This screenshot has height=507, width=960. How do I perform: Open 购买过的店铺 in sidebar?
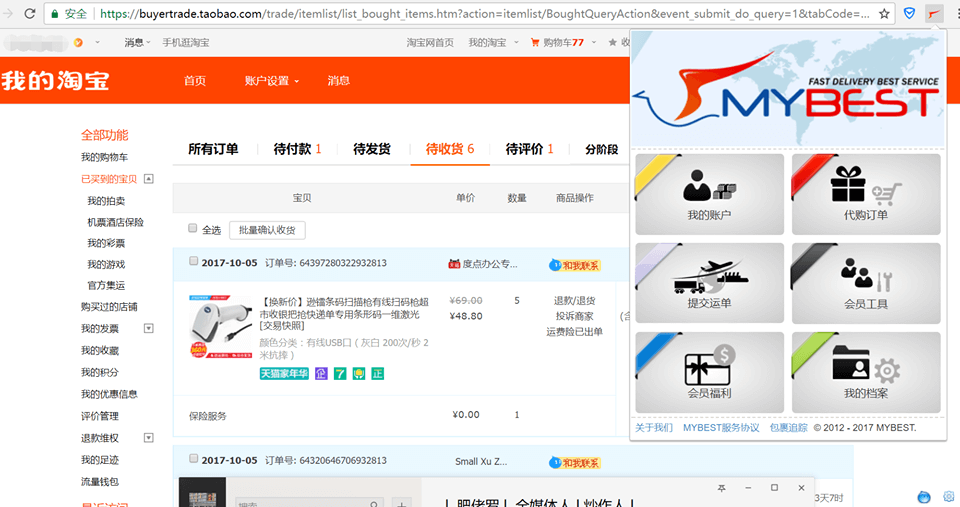(x=109, y=307)
